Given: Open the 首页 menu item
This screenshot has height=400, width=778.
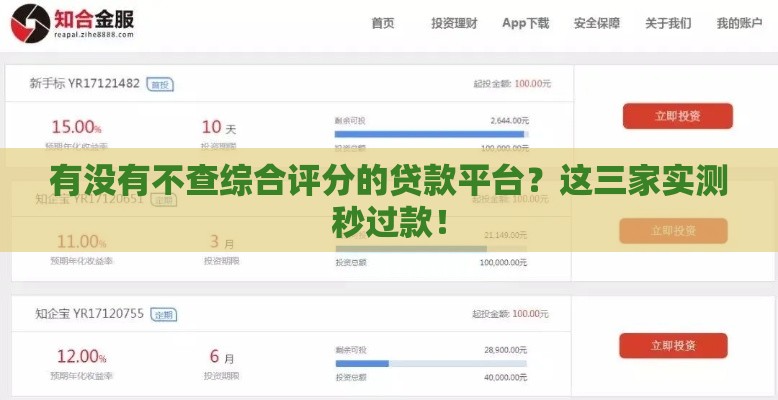Looking at the screenshot, I should (x=383, y=23).
